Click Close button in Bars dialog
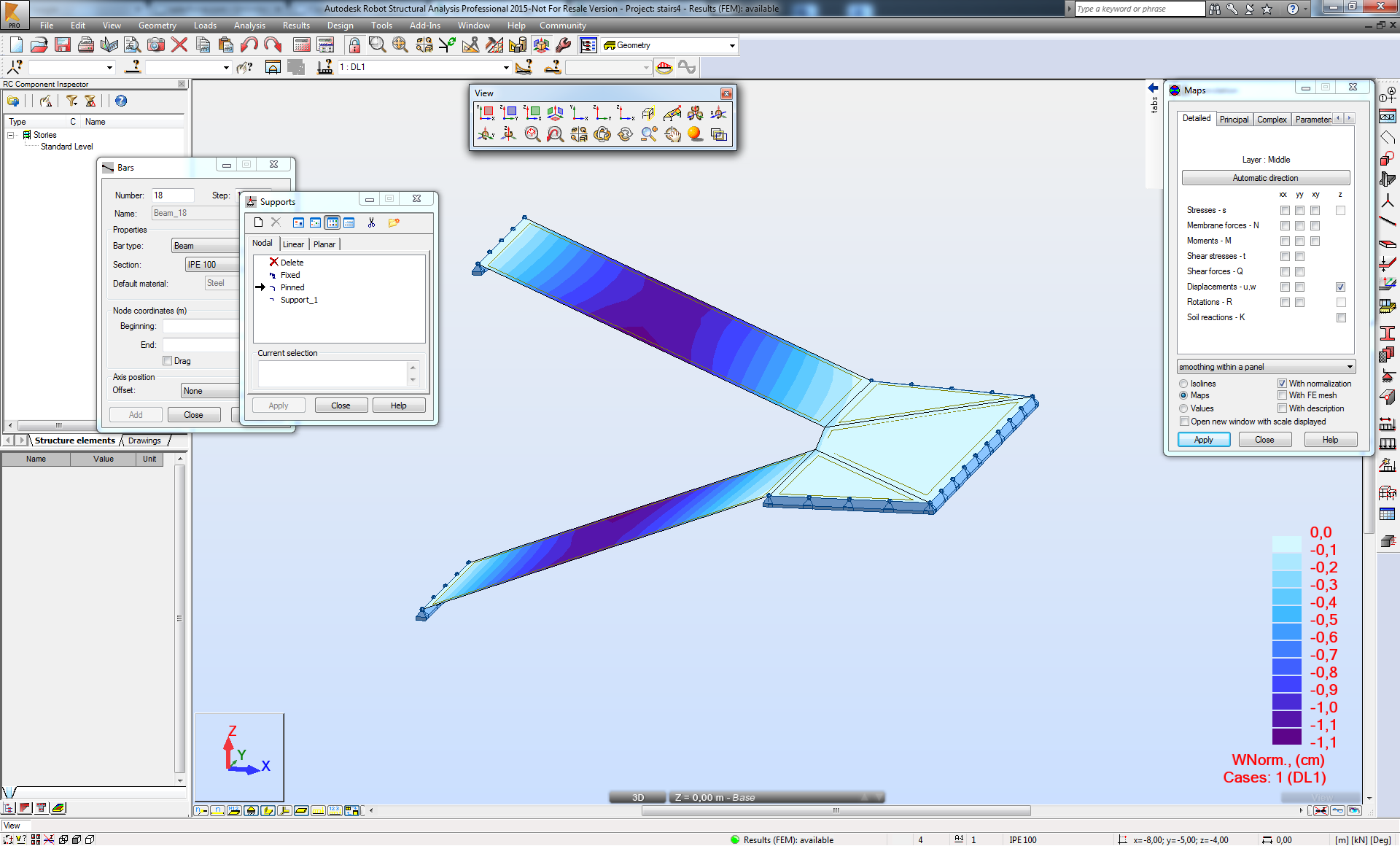The image size is (1400, 846). (193, 415)
